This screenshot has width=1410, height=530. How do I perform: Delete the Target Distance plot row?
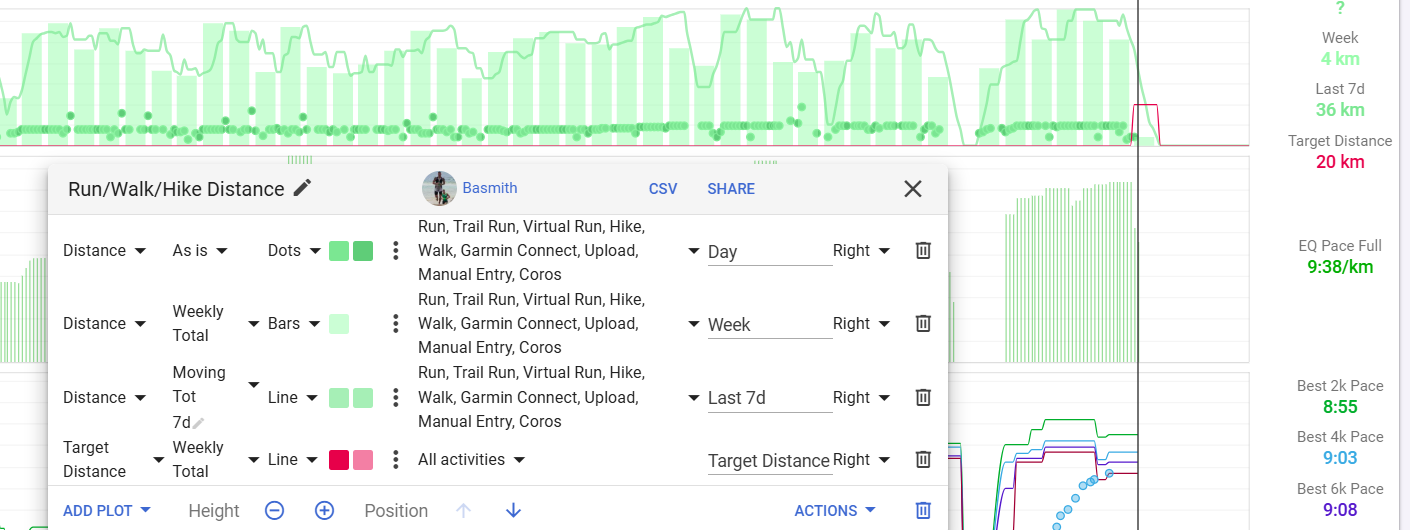[x=923, y=459]
